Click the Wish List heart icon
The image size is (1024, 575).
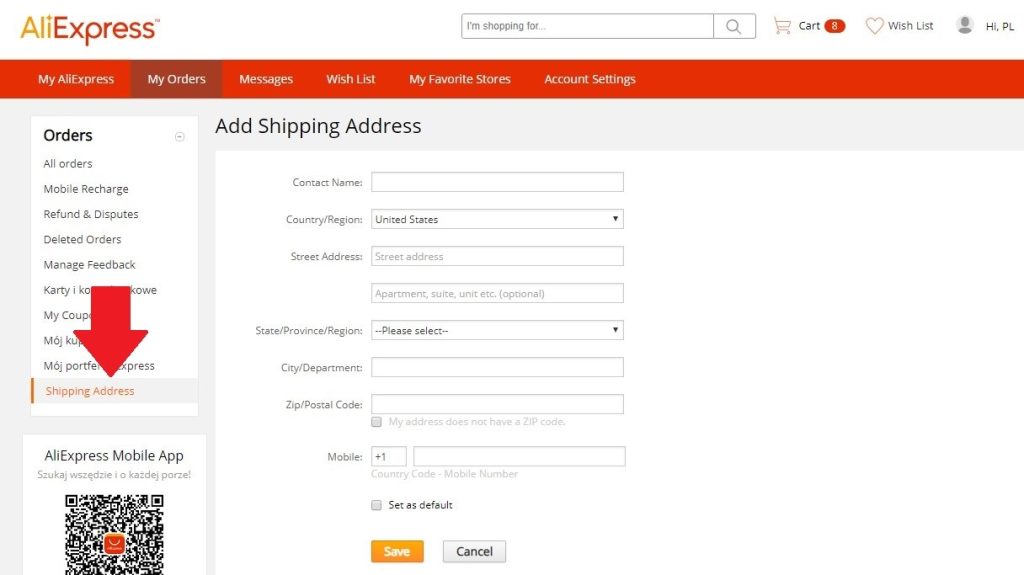[x=874, y=26]
